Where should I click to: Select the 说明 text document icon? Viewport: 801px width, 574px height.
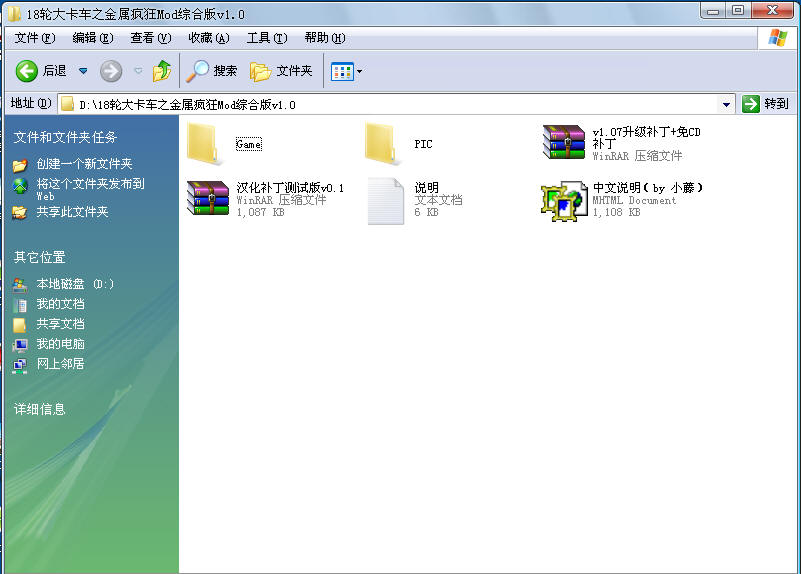click(x=386, y=201)
